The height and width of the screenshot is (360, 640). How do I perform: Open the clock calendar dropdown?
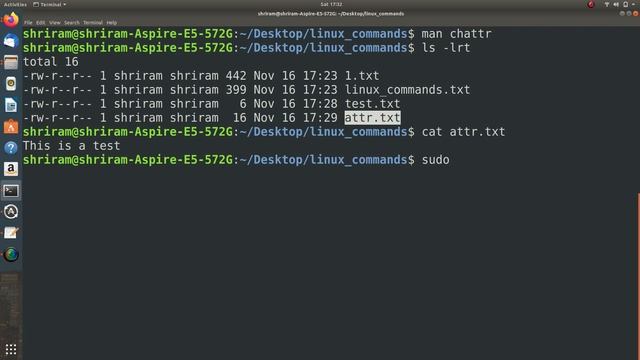[x=331, y=4]
